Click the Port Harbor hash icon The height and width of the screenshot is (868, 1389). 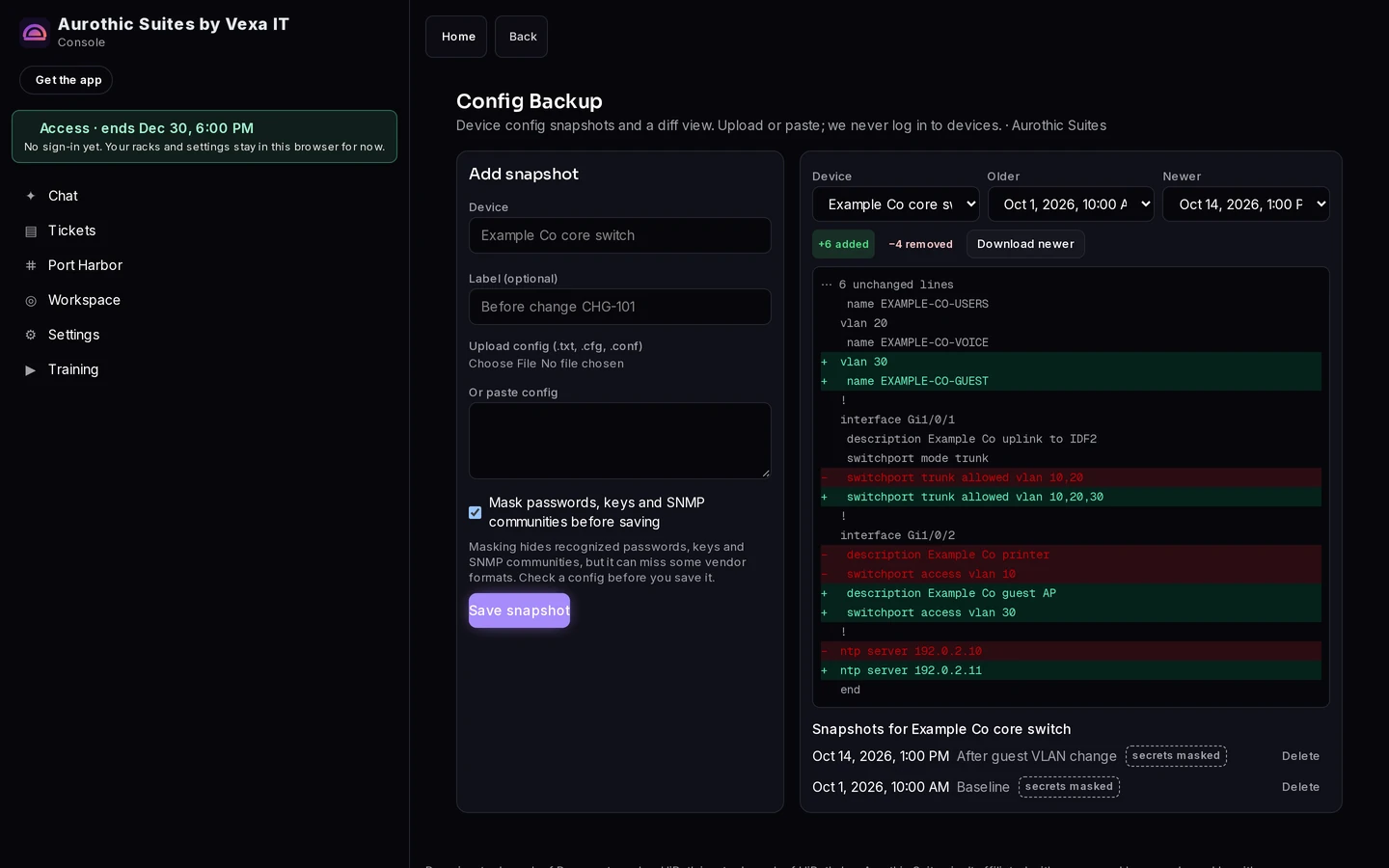pos(31,265)
